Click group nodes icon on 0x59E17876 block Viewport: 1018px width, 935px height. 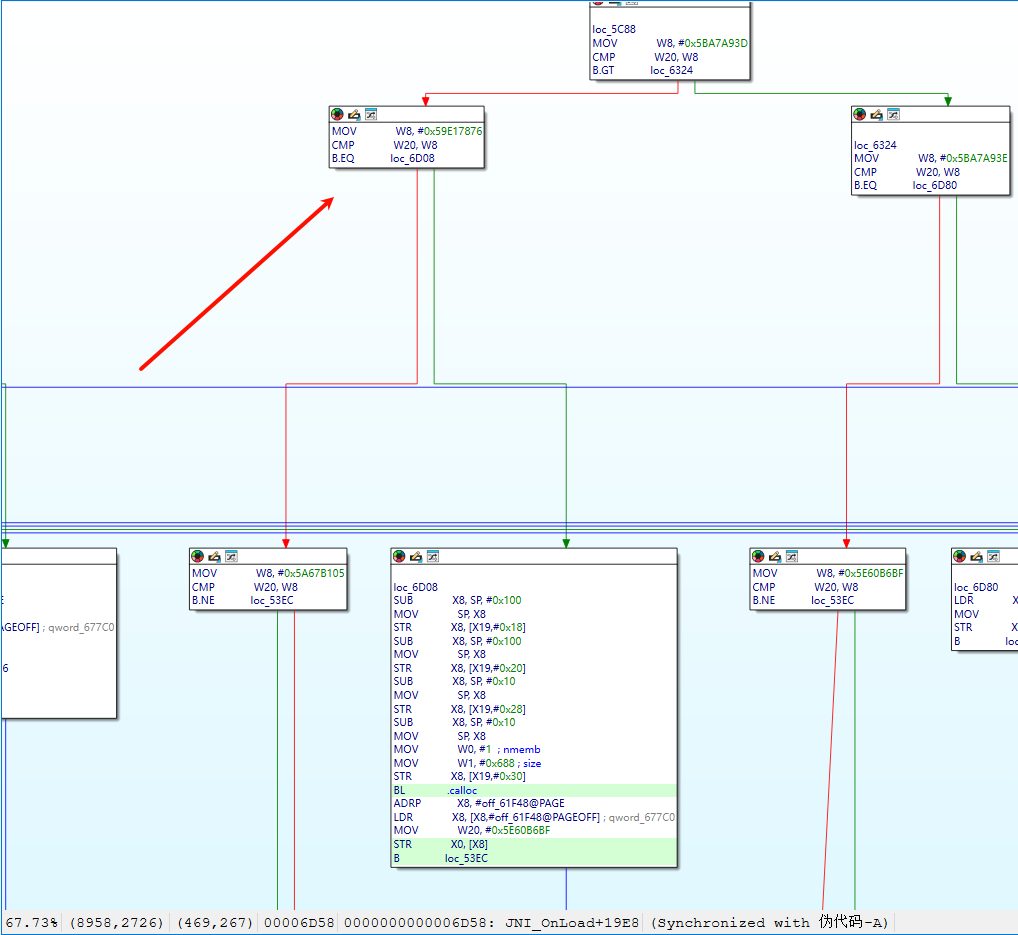(x=371, y=114)
